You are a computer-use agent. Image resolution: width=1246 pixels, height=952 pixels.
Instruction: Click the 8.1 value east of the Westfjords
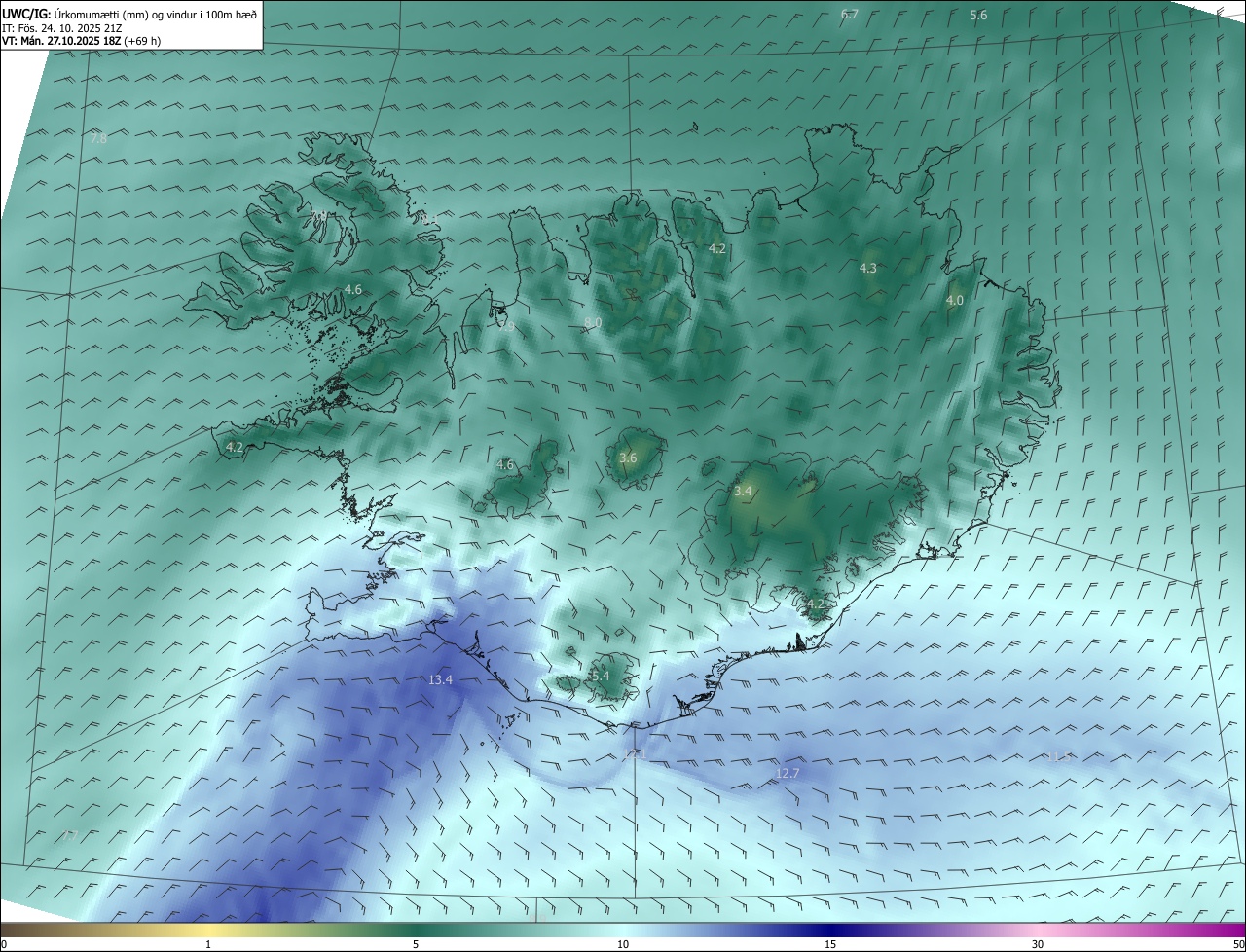click(429, 219)
